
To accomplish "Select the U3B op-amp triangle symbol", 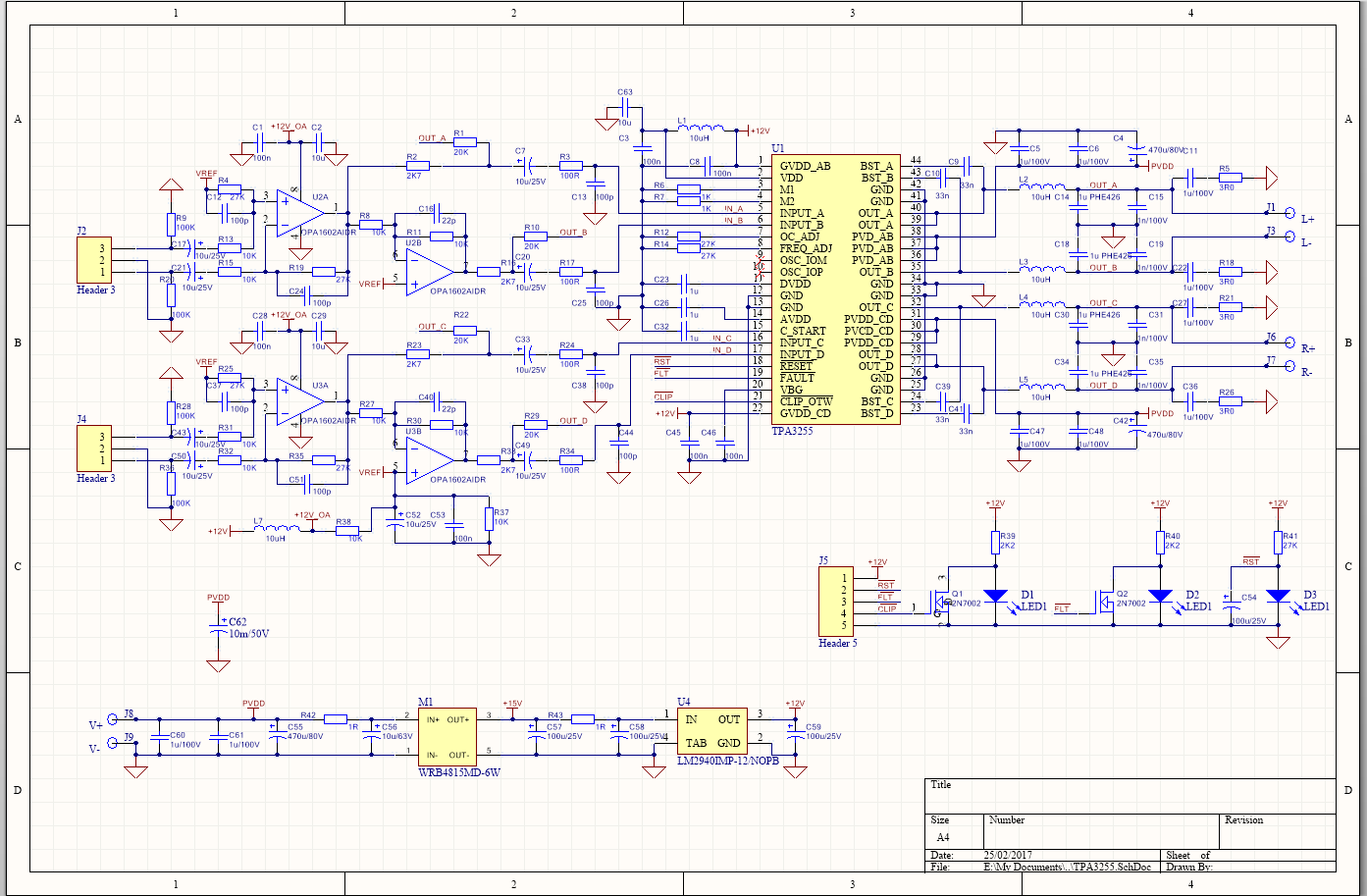I will [x=430, y=459].
